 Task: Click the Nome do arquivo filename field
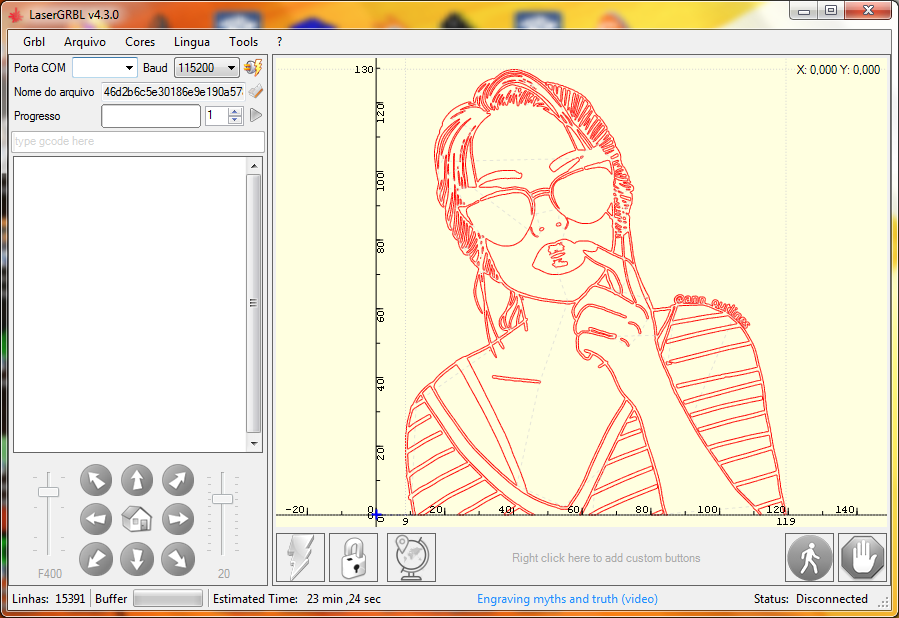pyautogui.click(x=173, y=92)
